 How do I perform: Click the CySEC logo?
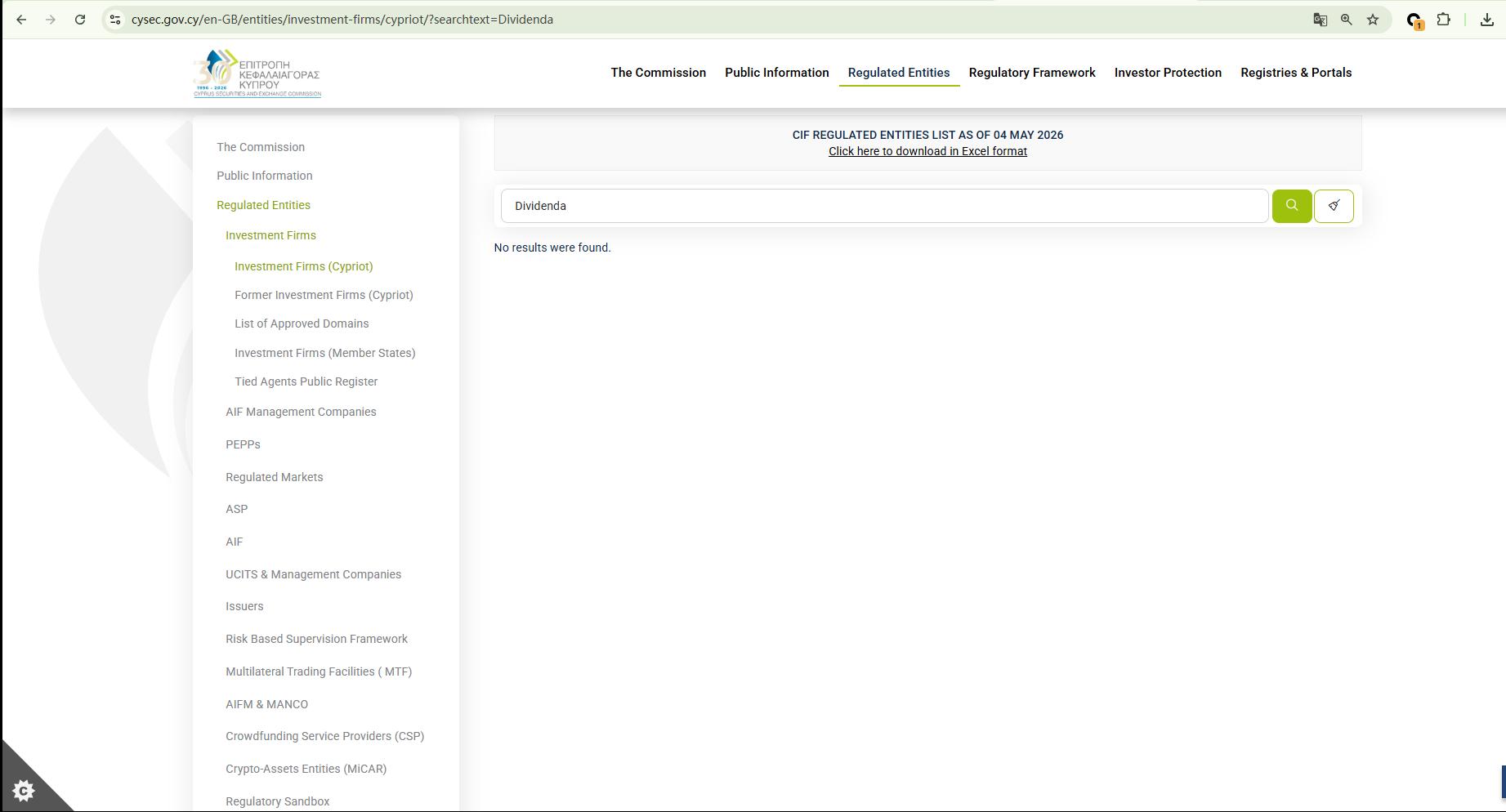(257, 74)
